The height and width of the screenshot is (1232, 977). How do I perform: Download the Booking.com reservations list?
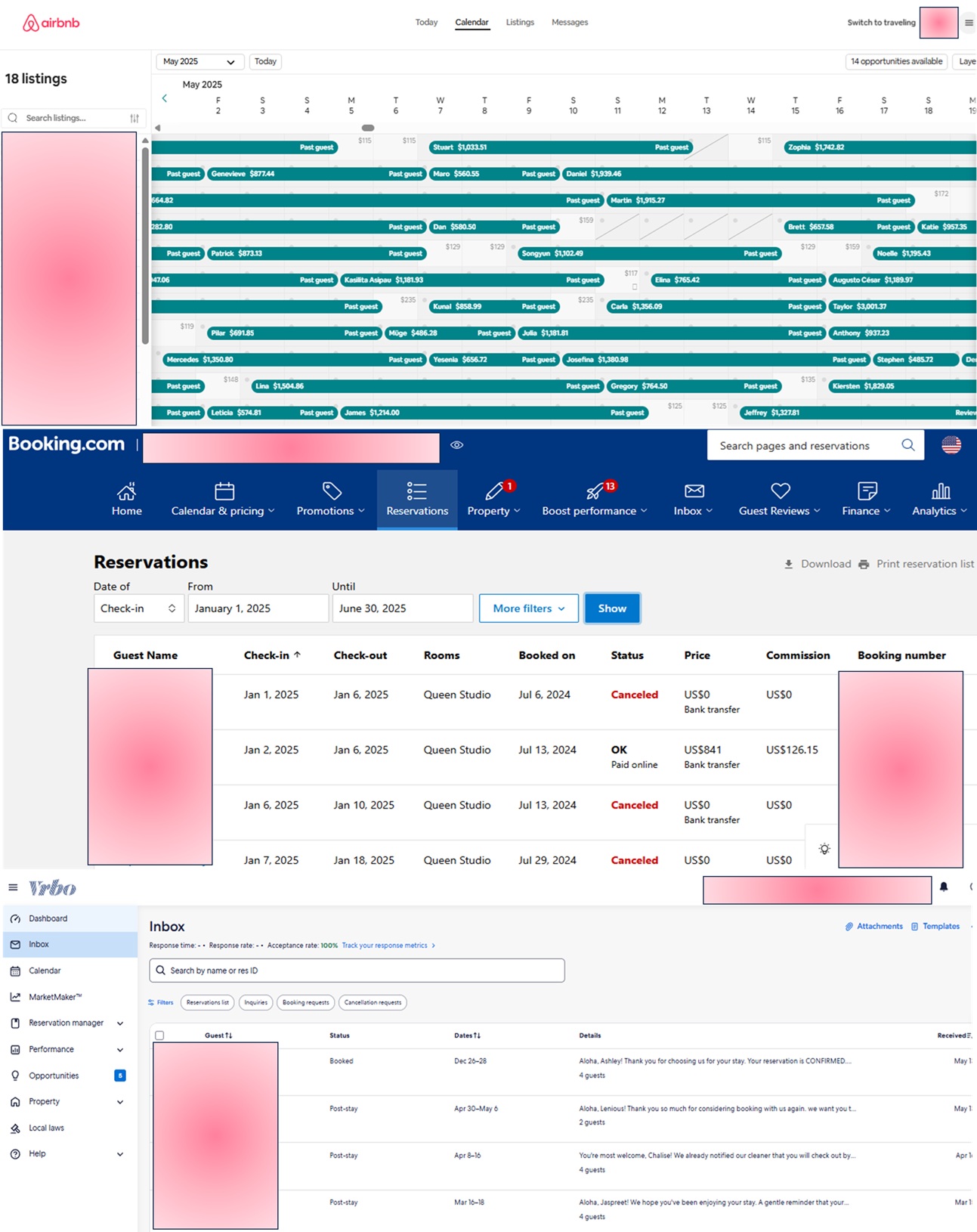tap(818, 564)
